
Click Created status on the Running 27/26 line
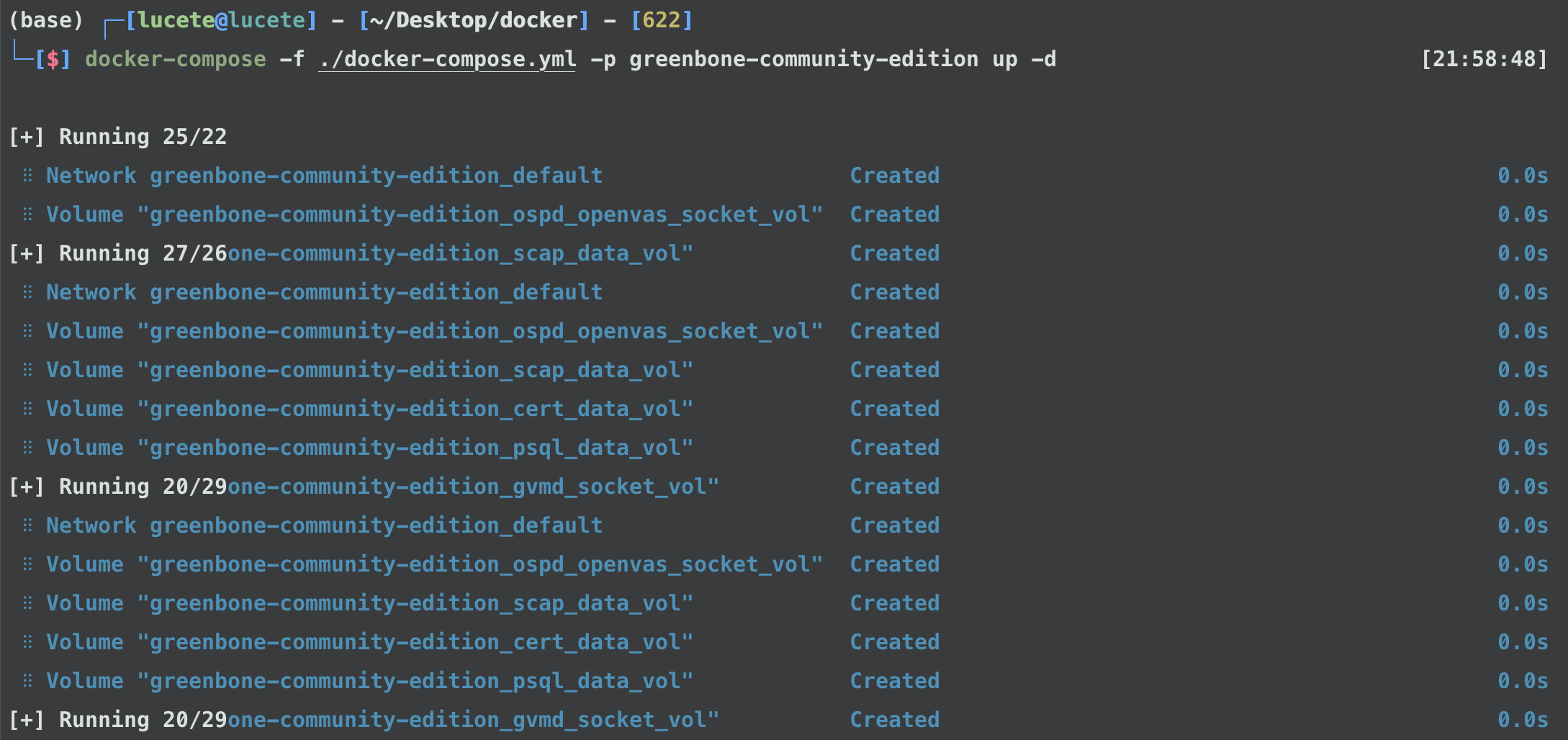895,253
